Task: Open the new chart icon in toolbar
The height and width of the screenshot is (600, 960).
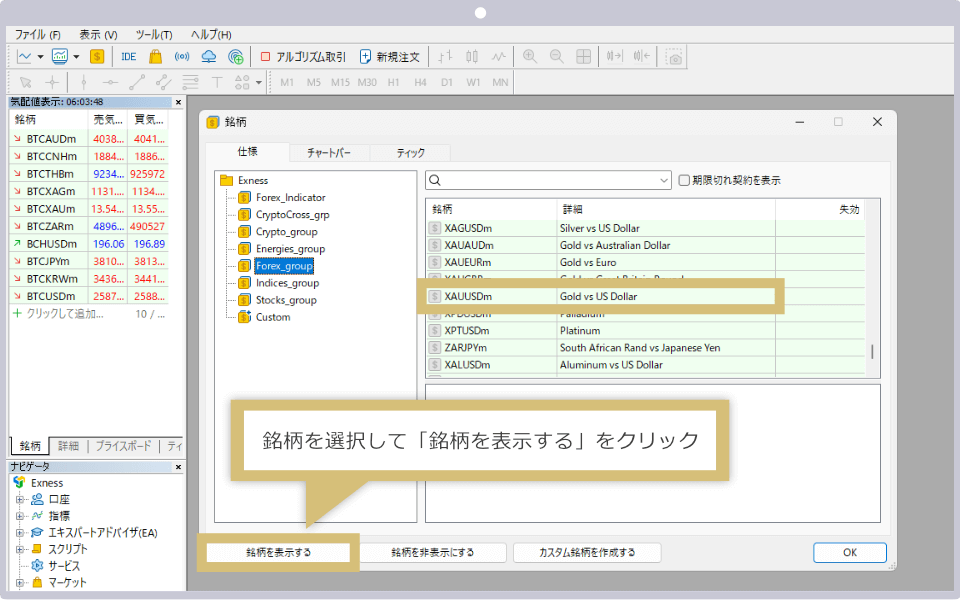Action: point(24,57)
